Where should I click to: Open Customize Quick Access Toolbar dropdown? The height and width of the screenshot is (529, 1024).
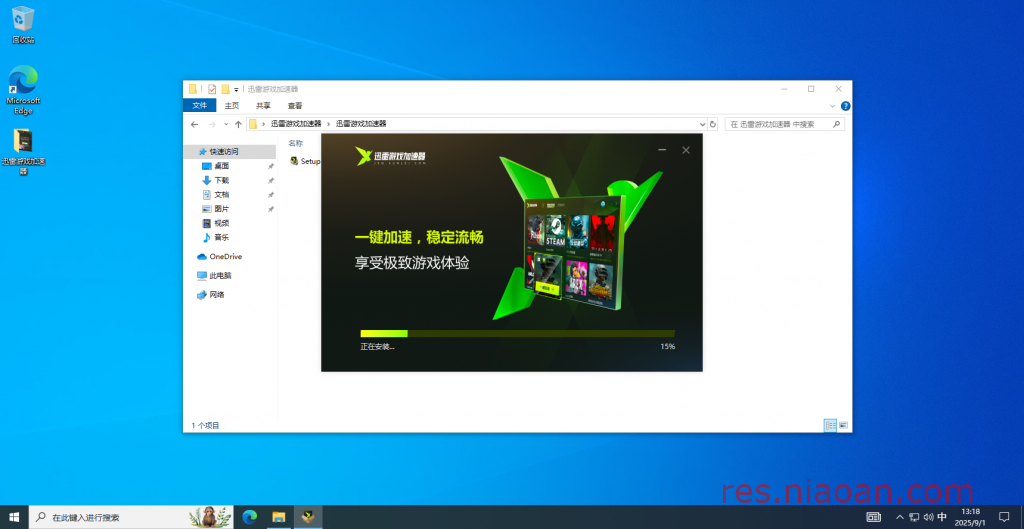[x=236, y=89]
